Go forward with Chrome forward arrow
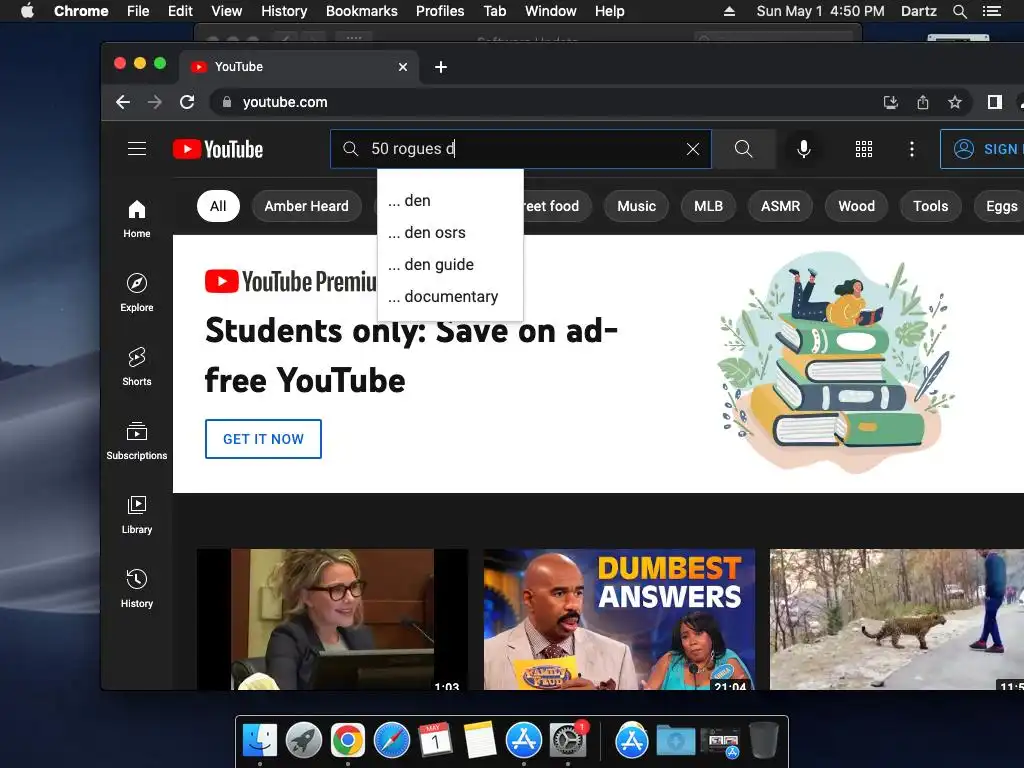1024x768 pixels. 155,102
